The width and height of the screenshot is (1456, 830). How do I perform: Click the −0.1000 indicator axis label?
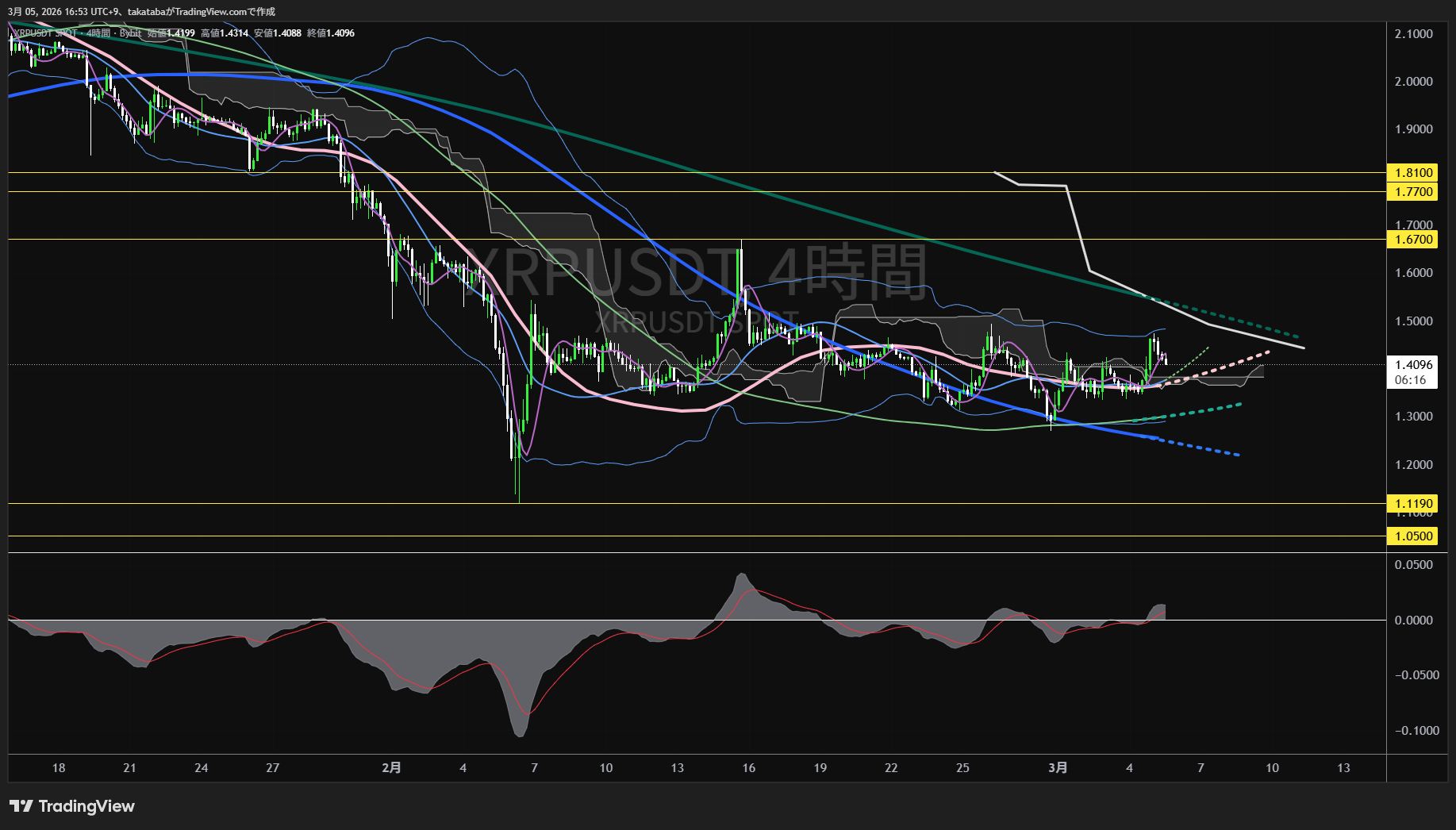[x=1416, y=731]
